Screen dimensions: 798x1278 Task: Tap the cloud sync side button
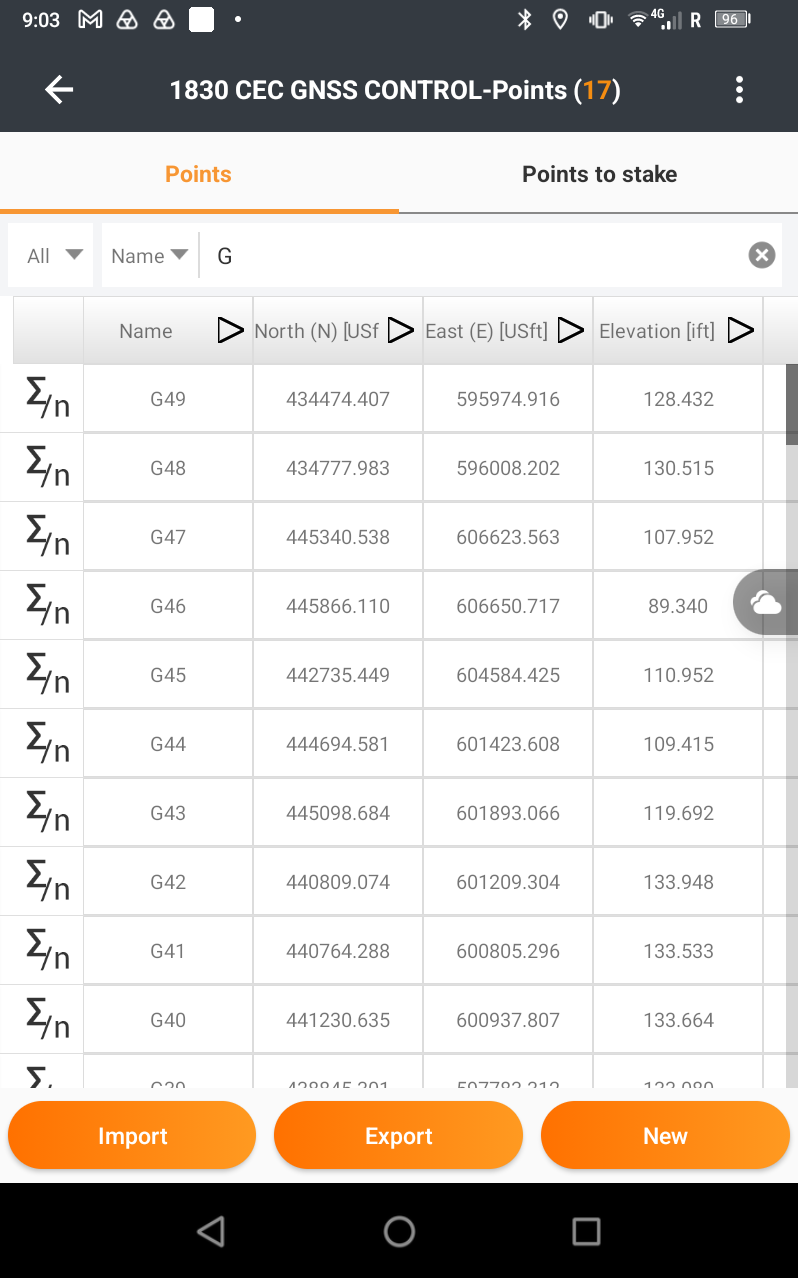pyautogui.click(x=765, y=602)
